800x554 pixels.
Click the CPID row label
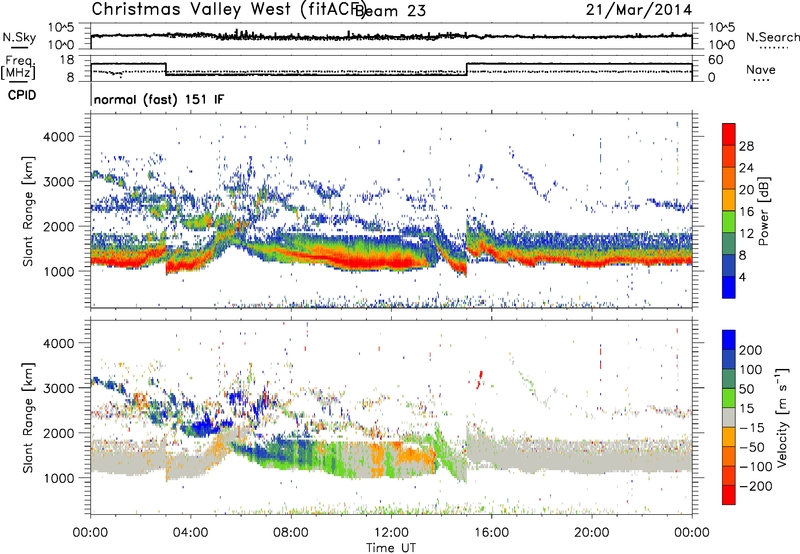[22, 95]
